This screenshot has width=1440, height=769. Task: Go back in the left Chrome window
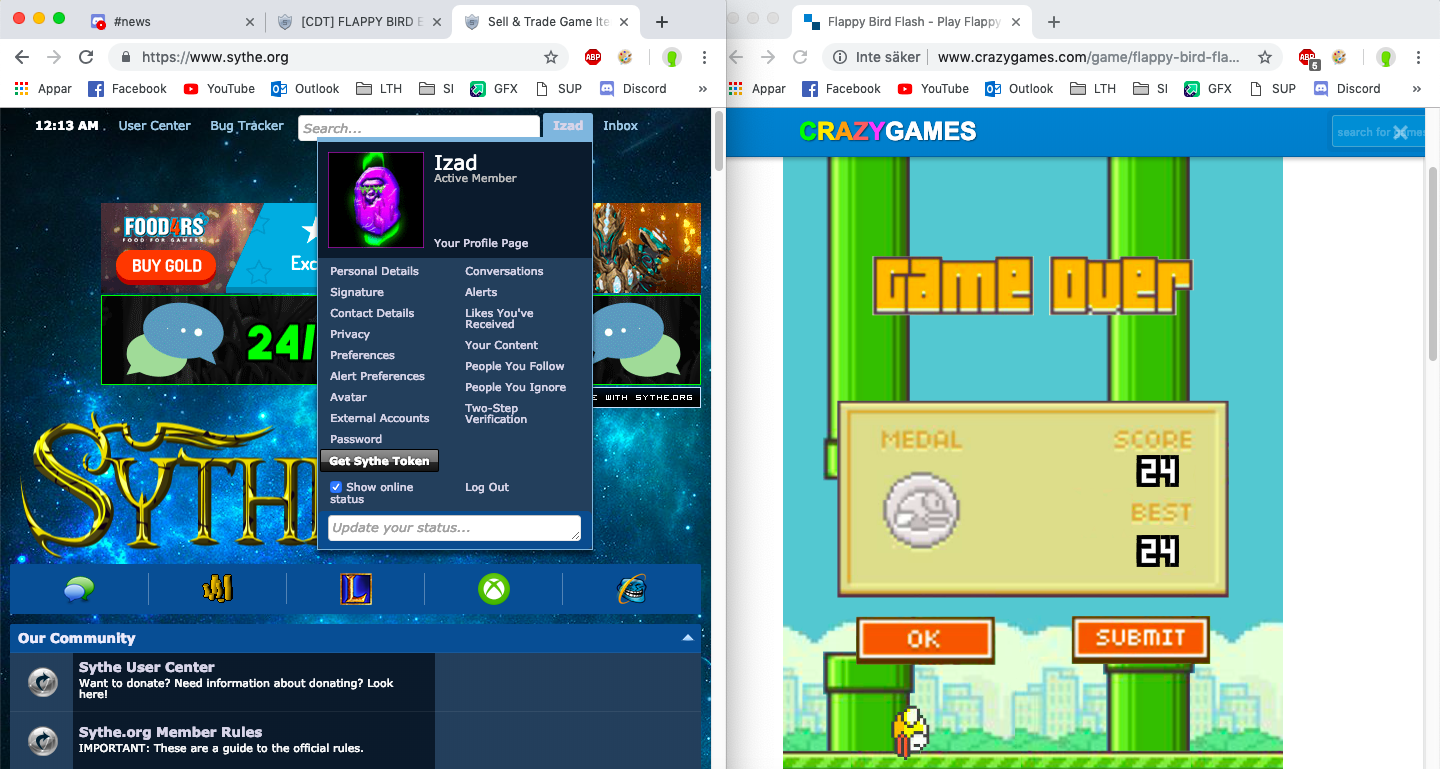point(22,57)
